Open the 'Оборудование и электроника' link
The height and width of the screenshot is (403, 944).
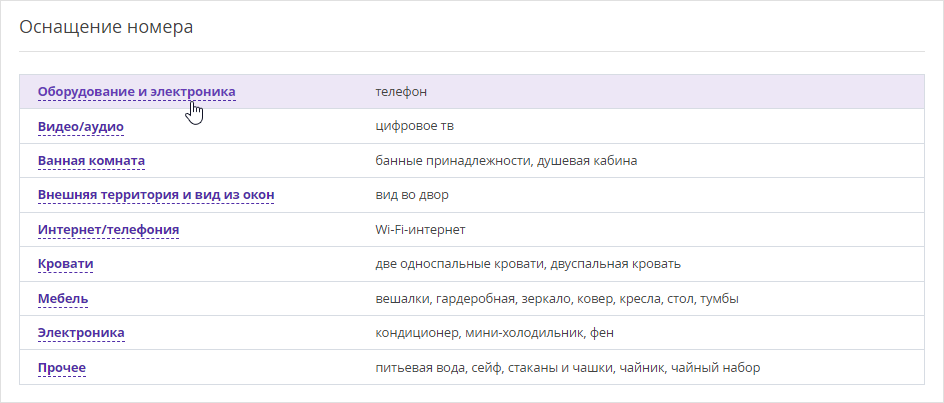tap(137, 92)
